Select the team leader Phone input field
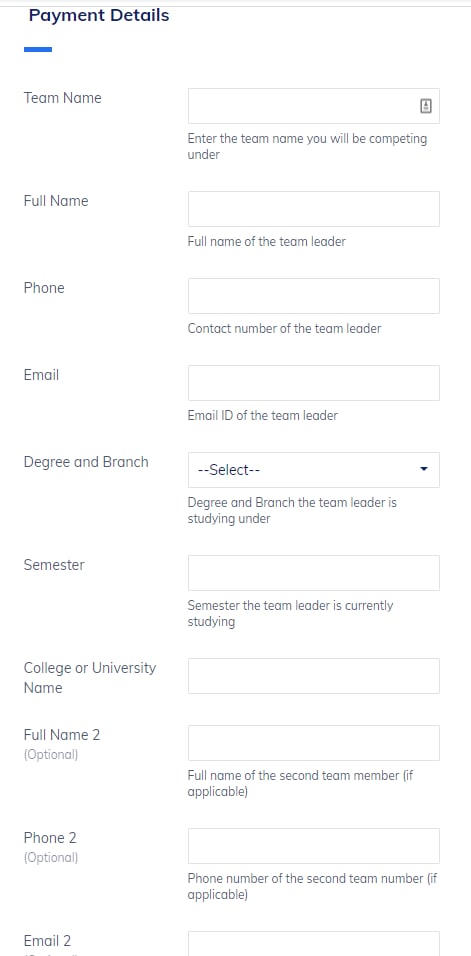This screenshot has width=471, height=956. [314, 296]
